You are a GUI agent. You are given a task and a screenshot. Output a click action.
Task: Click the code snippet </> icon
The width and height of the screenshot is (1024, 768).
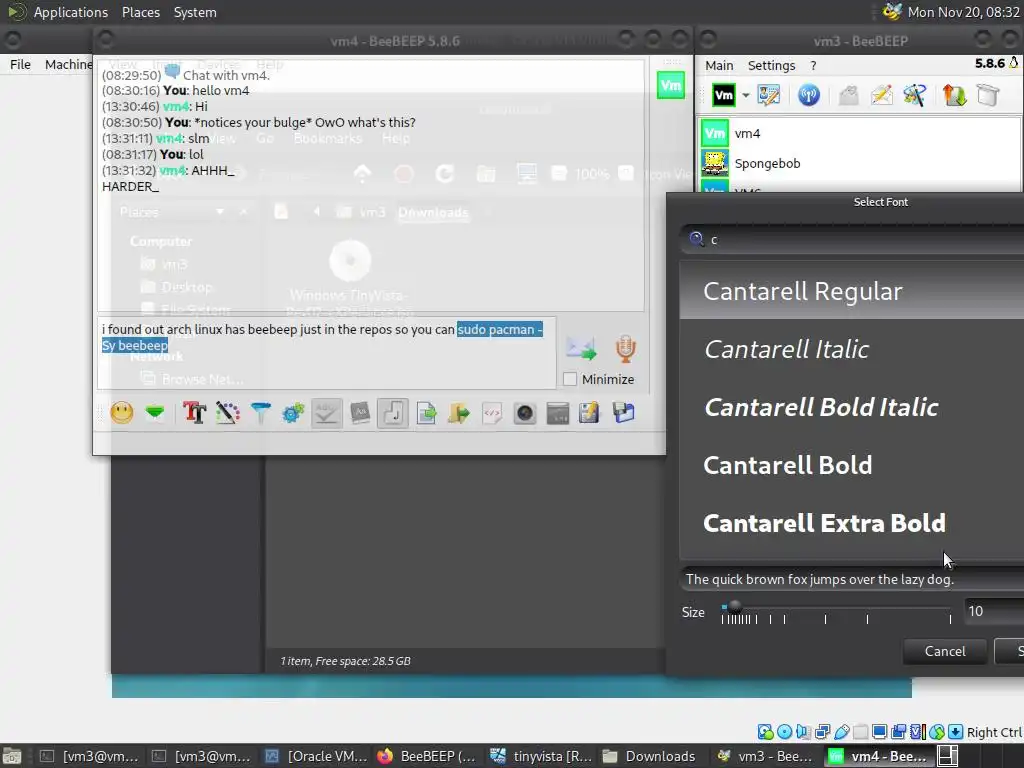click(x=492, y=413)
